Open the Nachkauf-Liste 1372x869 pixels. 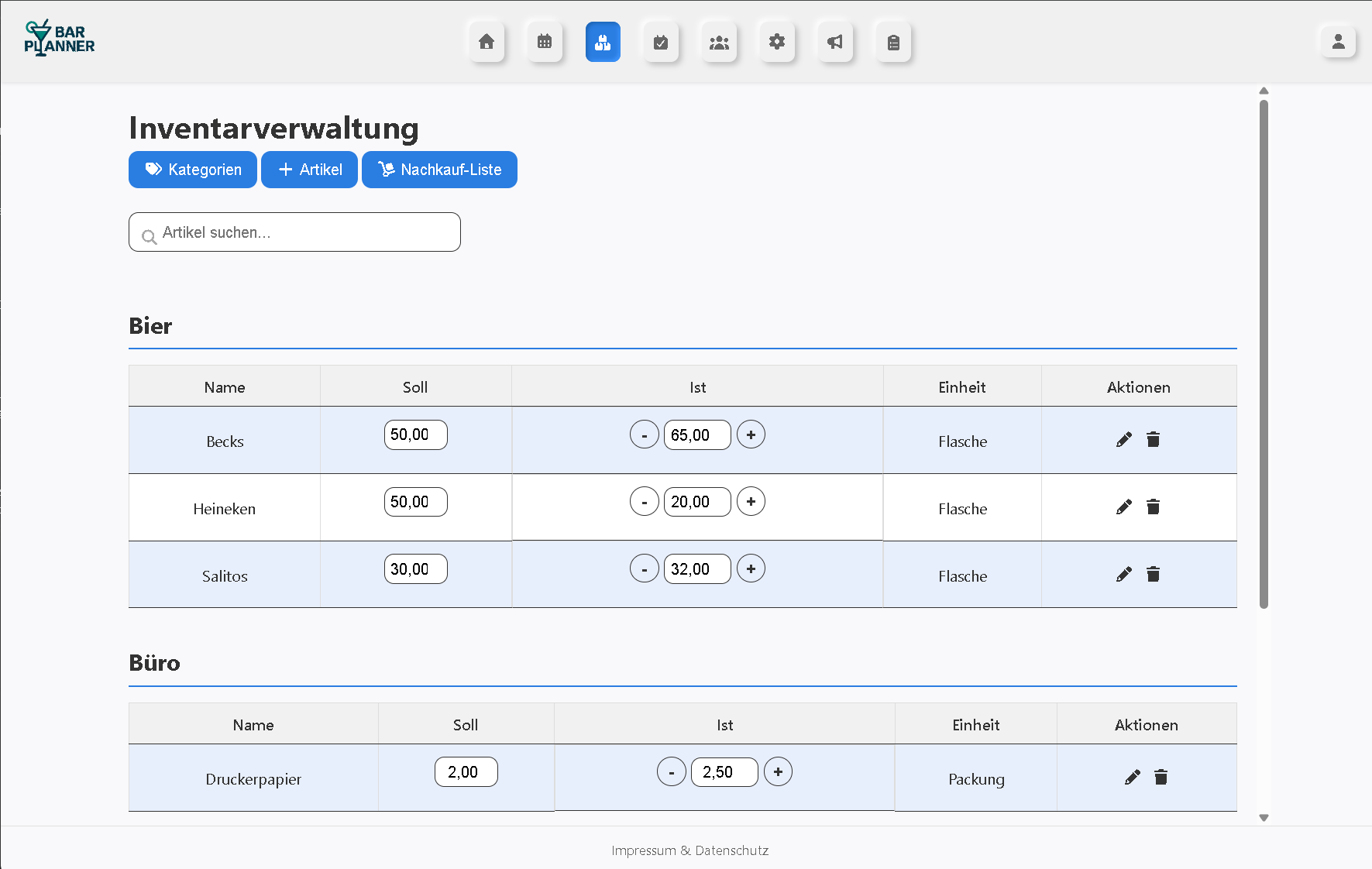[439, 170]
